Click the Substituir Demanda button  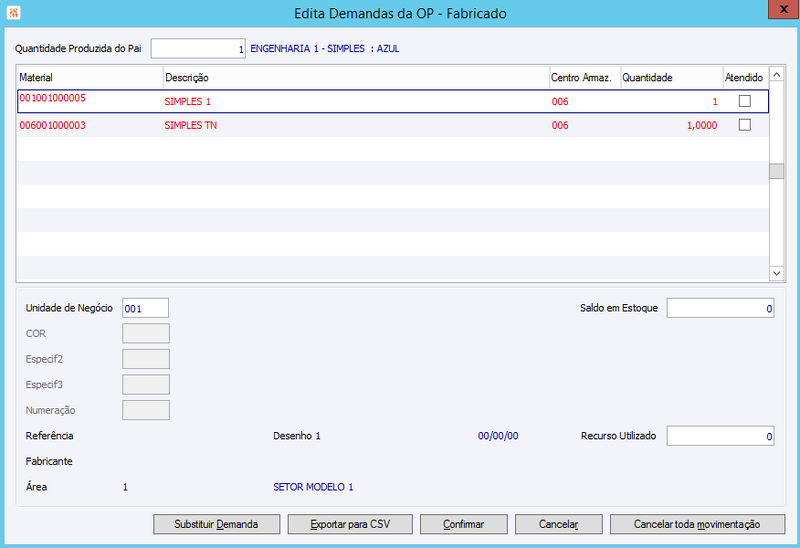216,524
